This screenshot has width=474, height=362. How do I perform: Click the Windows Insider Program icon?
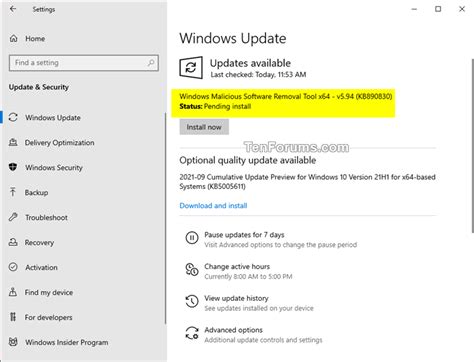coord(13,342)
